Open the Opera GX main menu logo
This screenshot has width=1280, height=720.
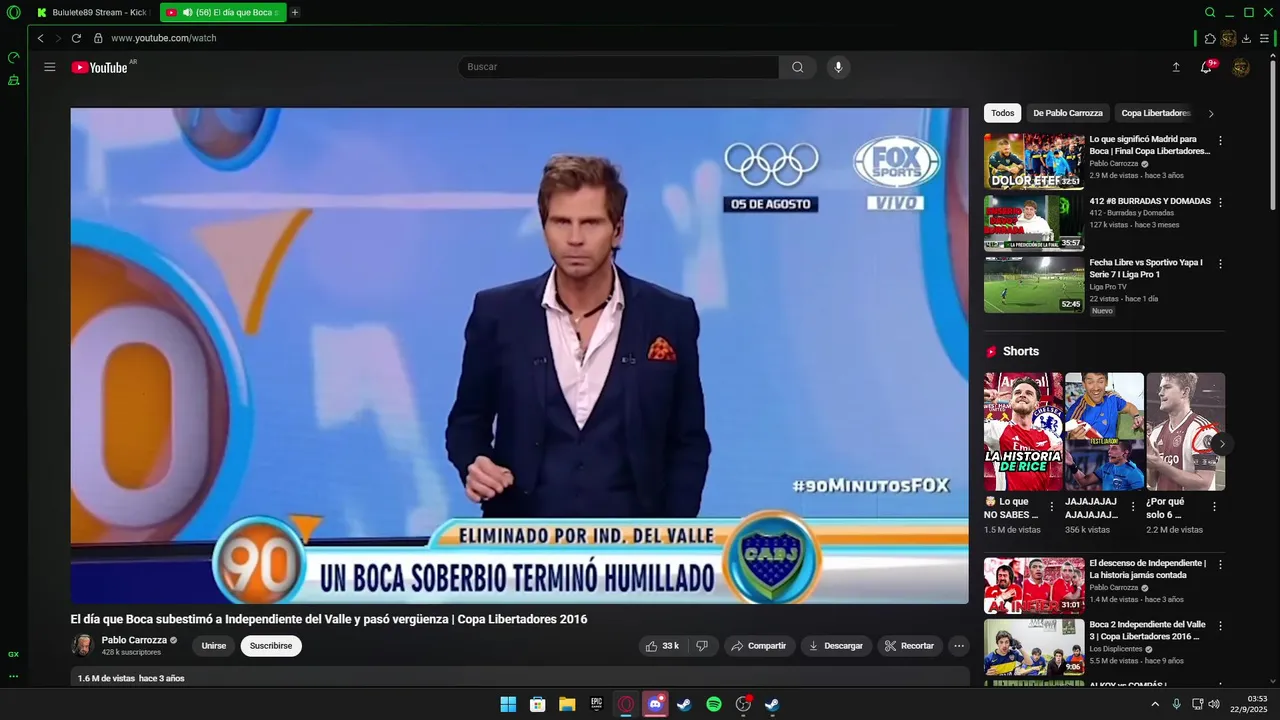(x=13, y=12)
